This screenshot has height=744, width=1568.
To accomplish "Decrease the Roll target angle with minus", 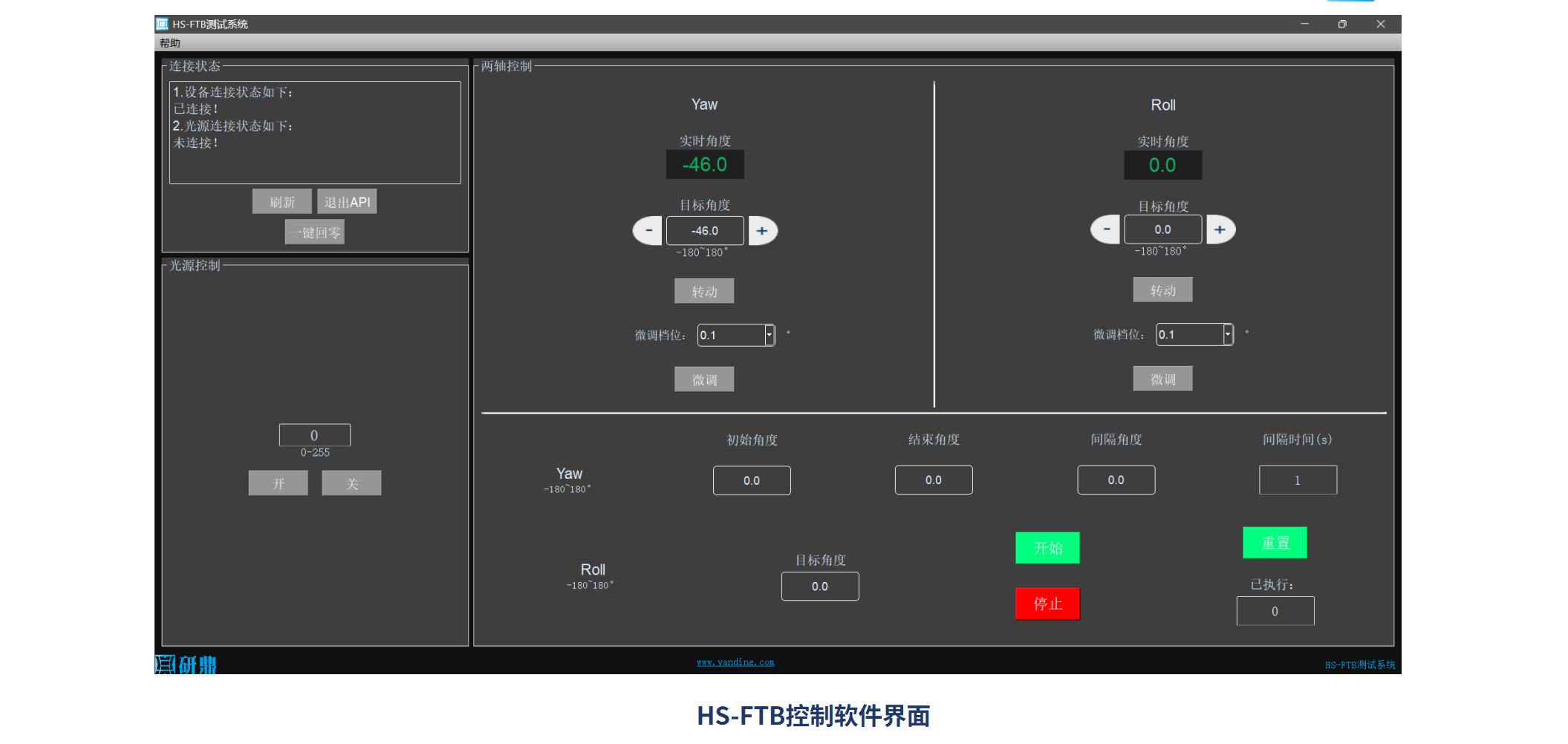I will (x=1106, y=229).
